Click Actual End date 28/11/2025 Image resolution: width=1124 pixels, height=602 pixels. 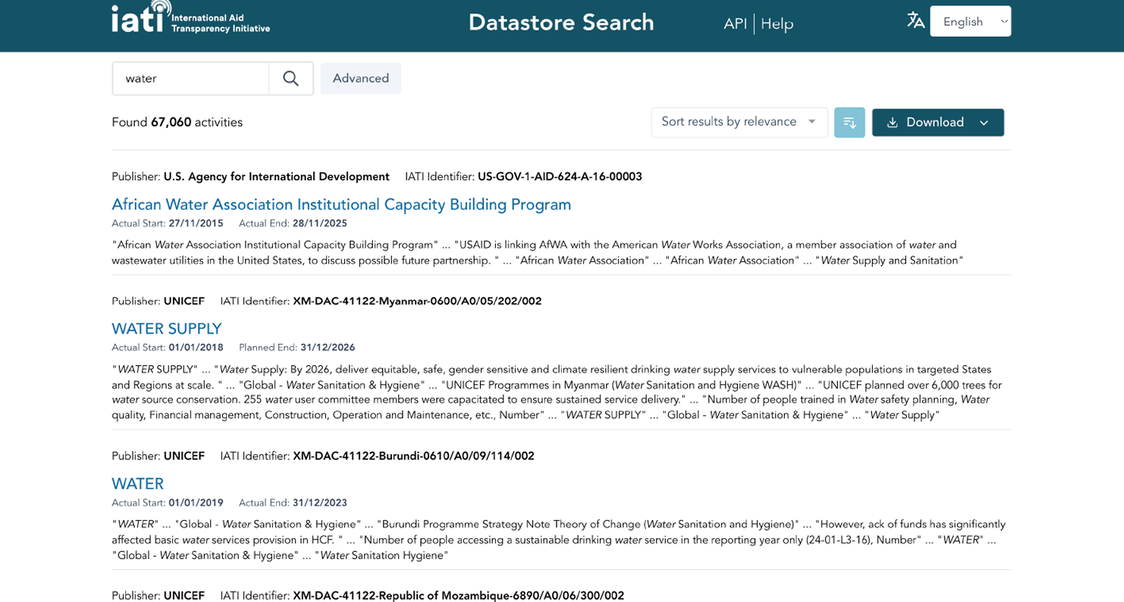point(320,224)
